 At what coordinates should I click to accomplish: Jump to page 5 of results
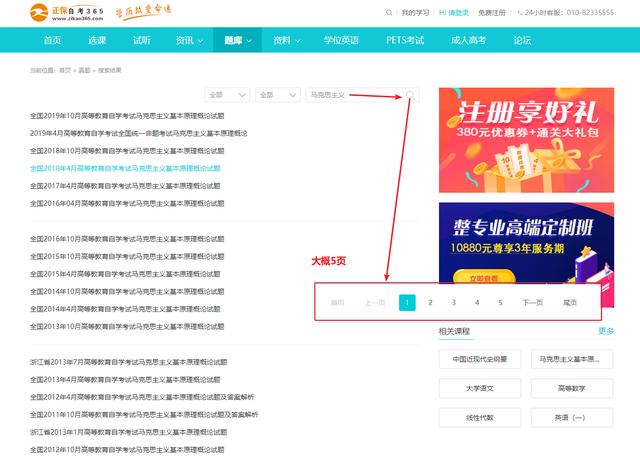click(500, 302)
